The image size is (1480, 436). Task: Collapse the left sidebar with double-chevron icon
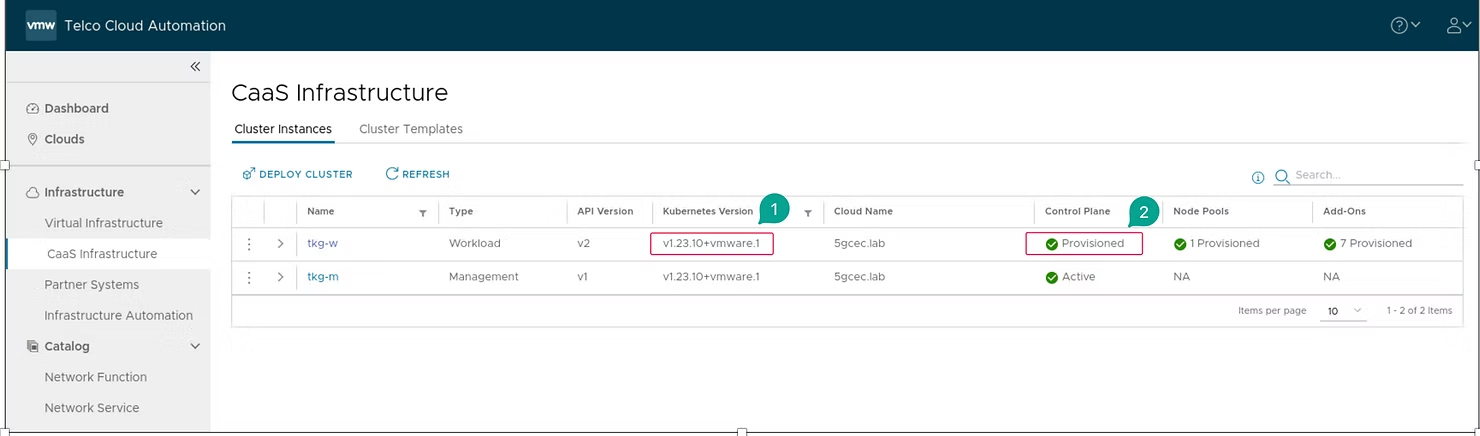(195, 67)
